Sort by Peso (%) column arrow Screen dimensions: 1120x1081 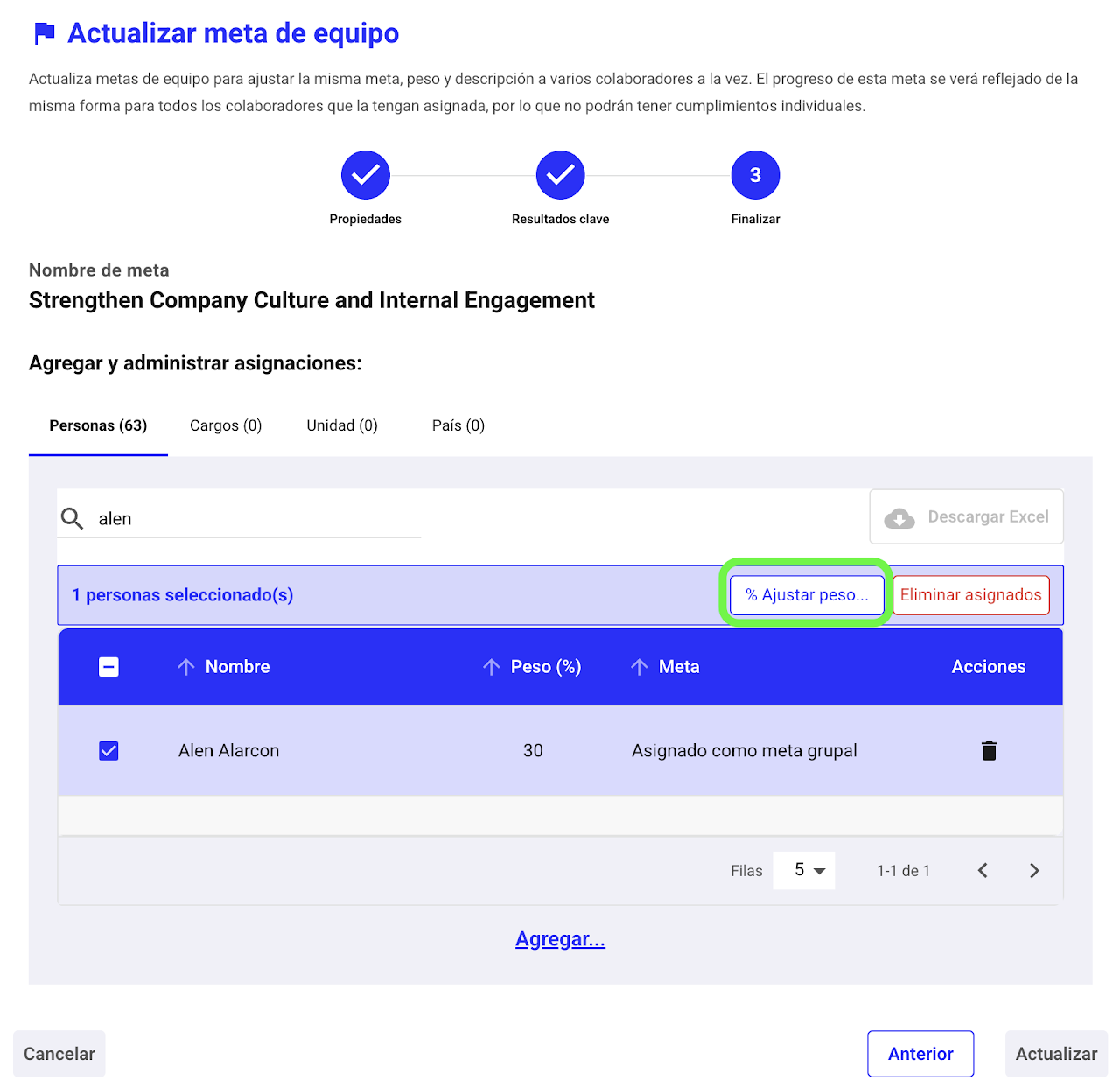492,667
